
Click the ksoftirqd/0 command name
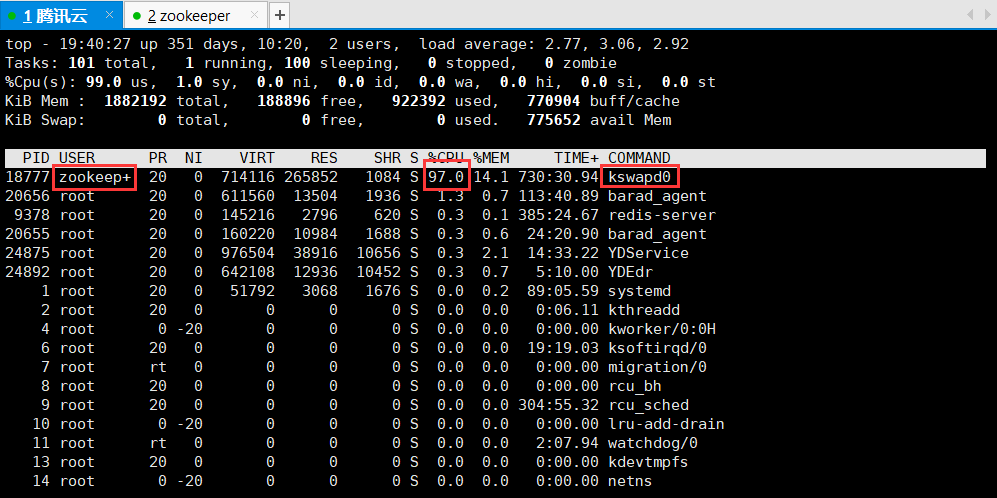pyautogui.click(x=657, y=348)
